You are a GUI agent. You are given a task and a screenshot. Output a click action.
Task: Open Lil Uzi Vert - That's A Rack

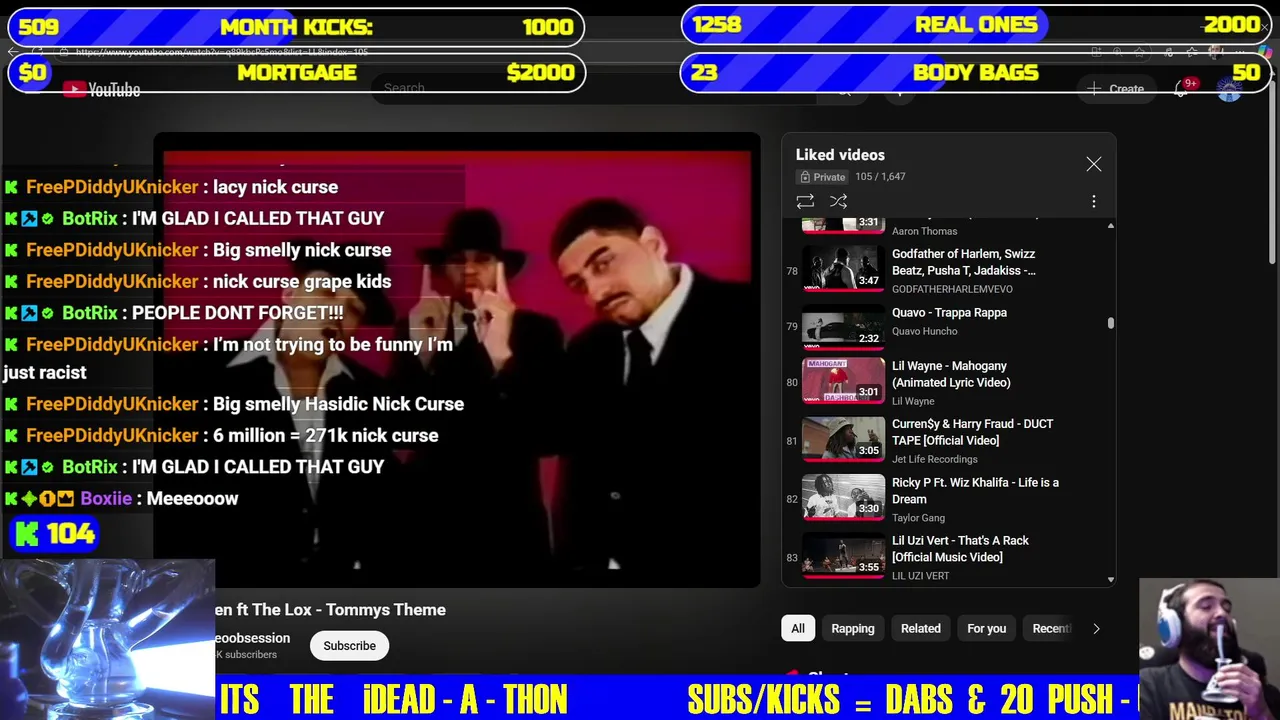click(960, 548)
